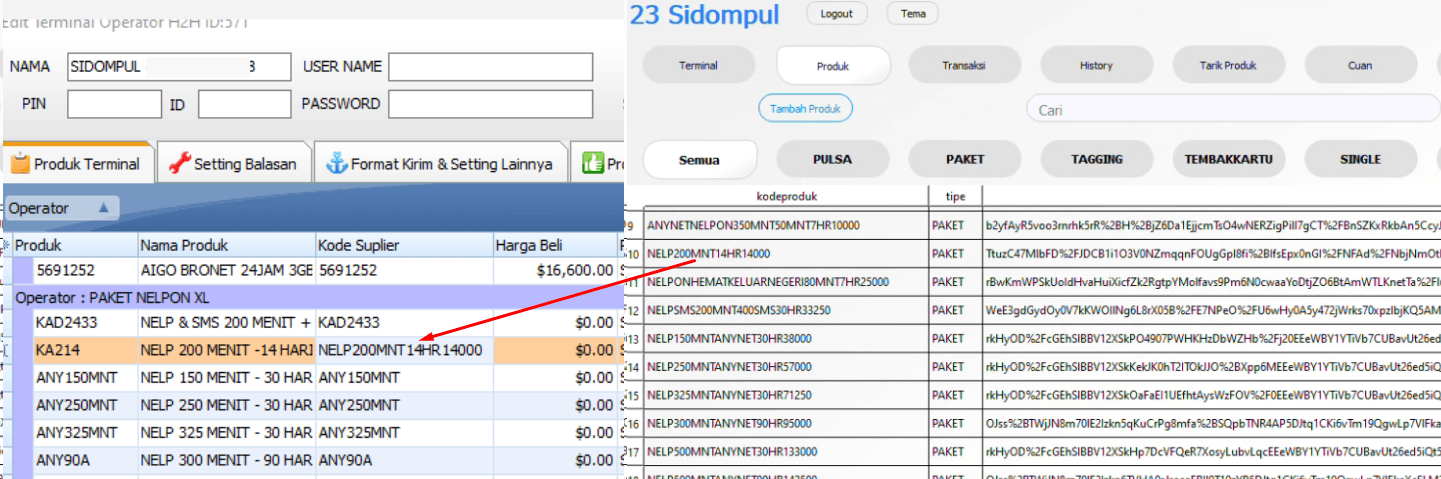The image size is (1441, 479).
Task: Click into the ID field
Action: click(244, 104)
